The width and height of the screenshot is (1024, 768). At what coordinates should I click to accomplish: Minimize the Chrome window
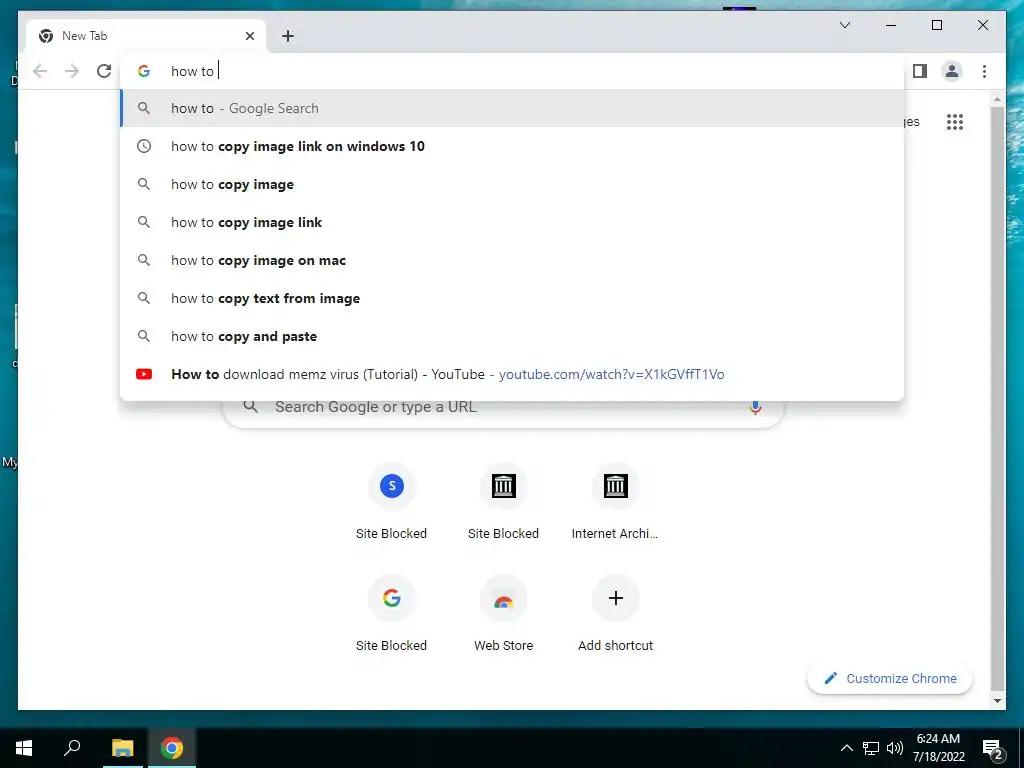click(x=891, y=25)
